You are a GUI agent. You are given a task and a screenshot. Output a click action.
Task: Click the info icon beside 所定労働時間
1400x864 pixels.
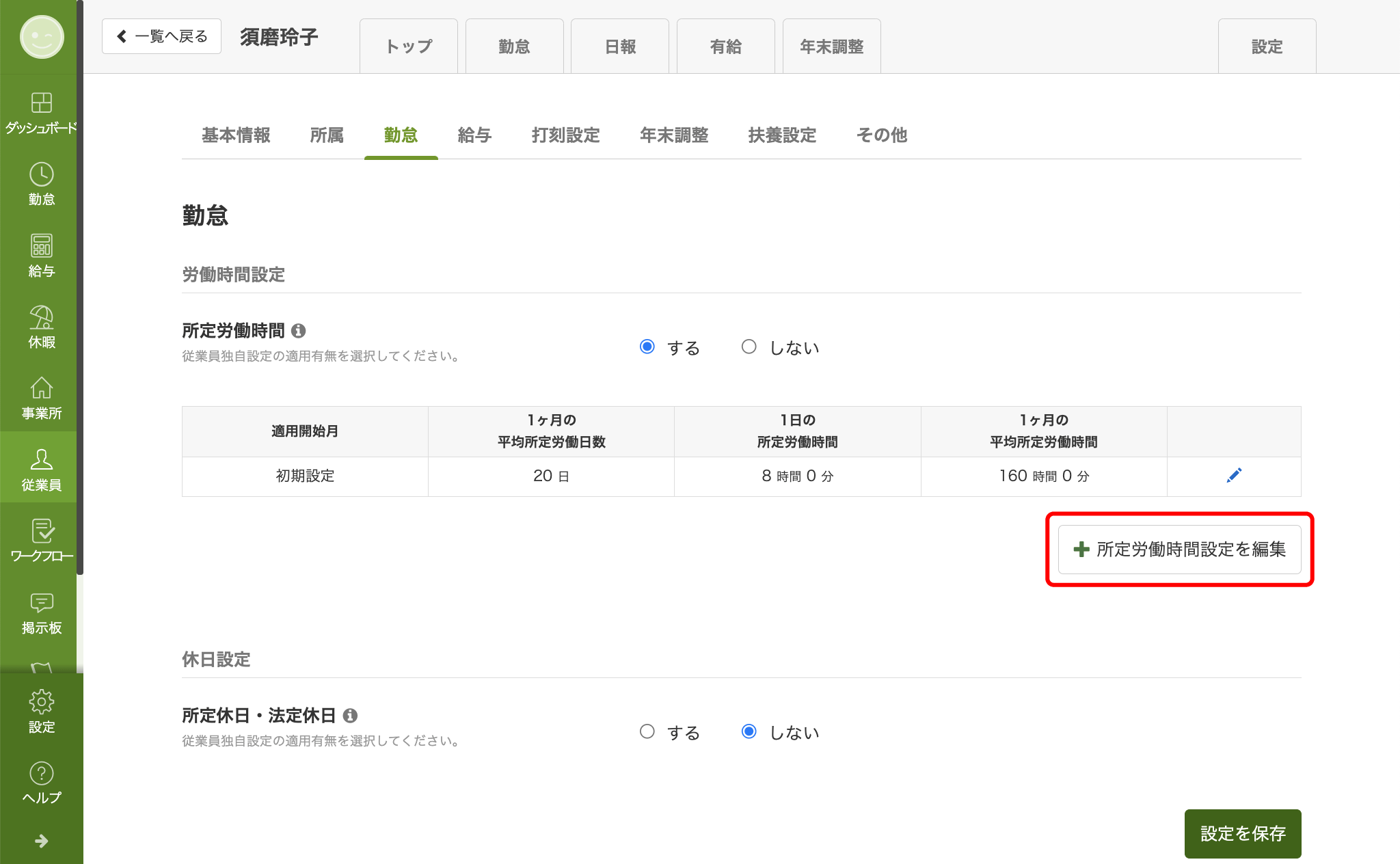(x=299, y=331)
